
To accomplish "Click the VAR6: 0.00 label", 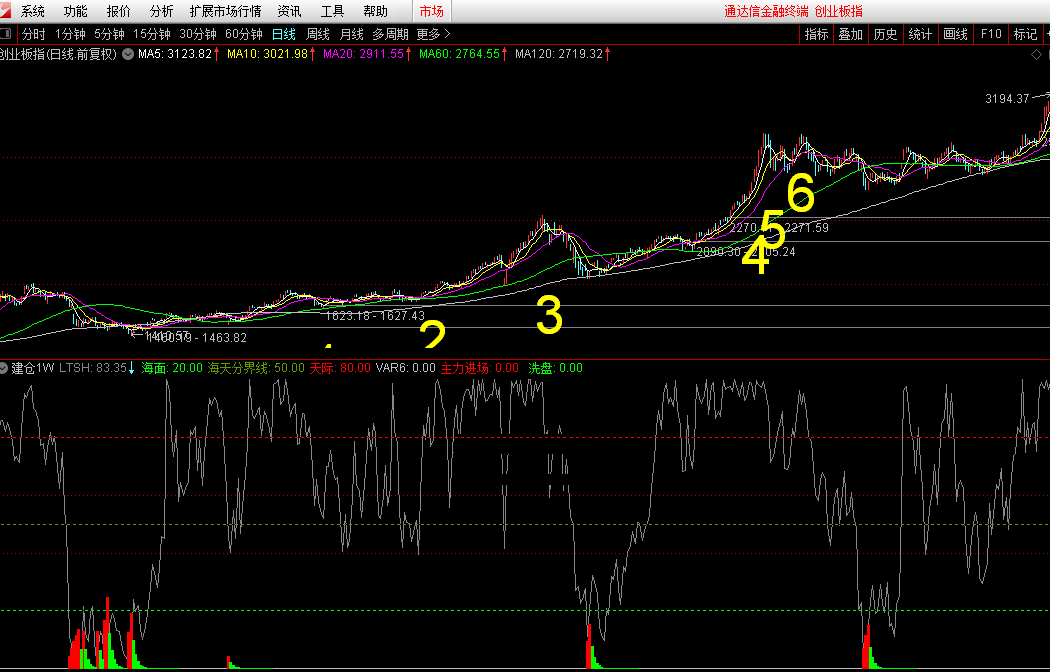I will [405, 367].
